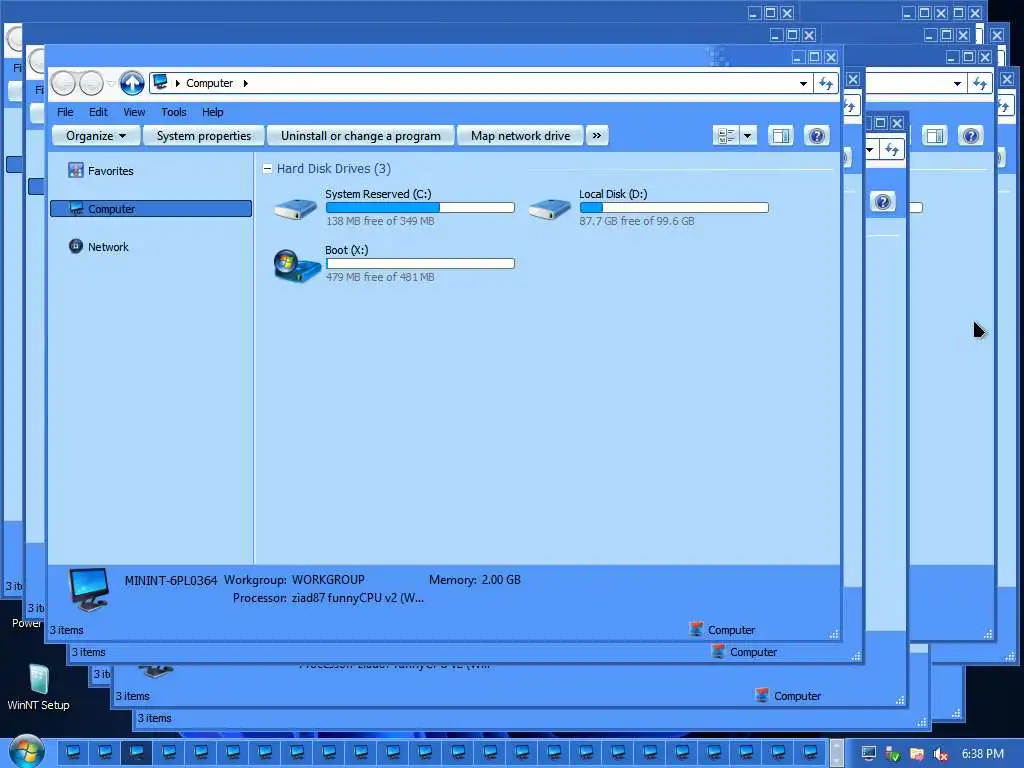Click the MININT-6PL0364 computer name

click(x=170, y=580)
